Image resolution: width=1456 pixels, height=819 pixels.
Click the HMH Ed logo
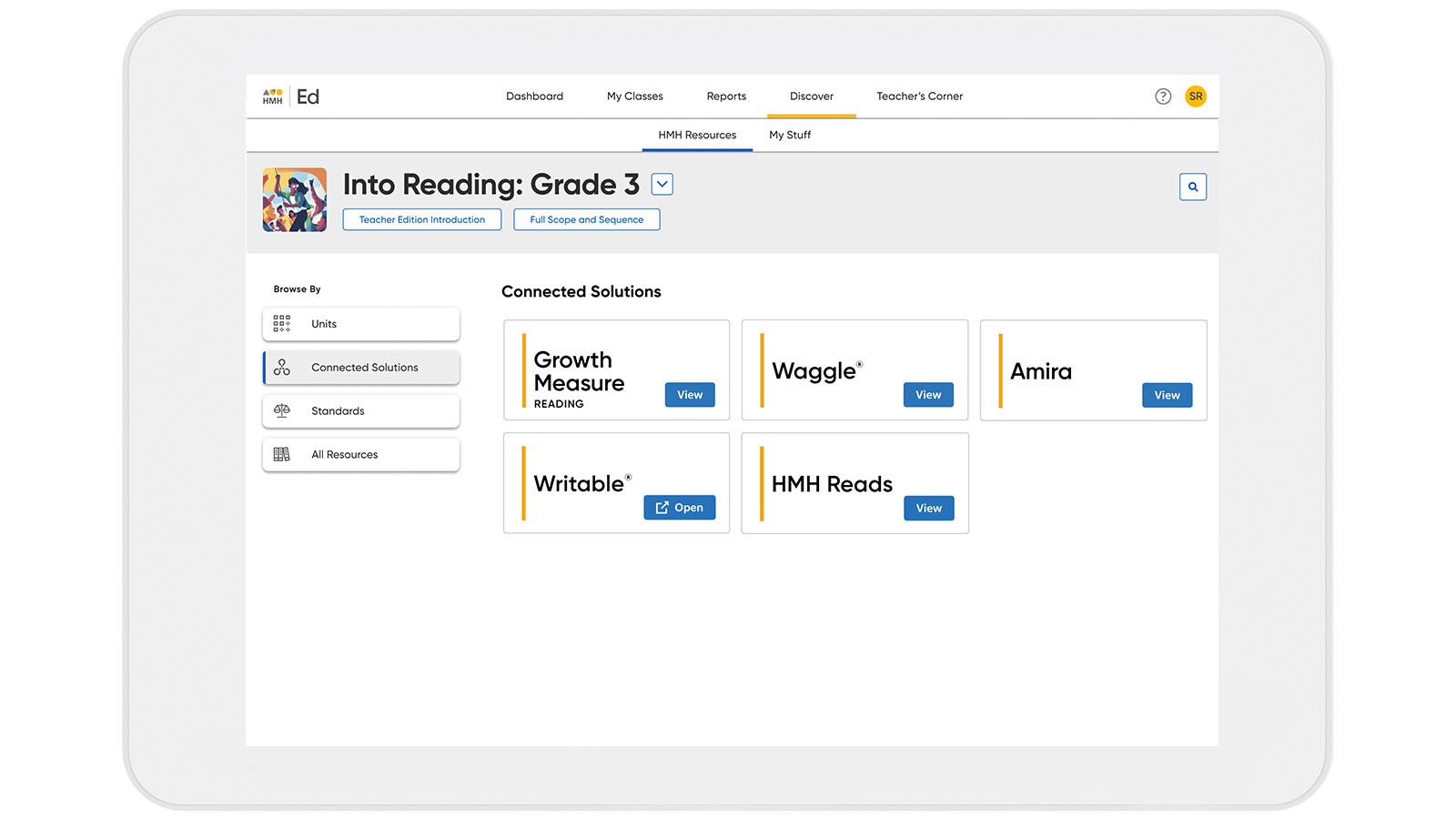coord(291,96)
